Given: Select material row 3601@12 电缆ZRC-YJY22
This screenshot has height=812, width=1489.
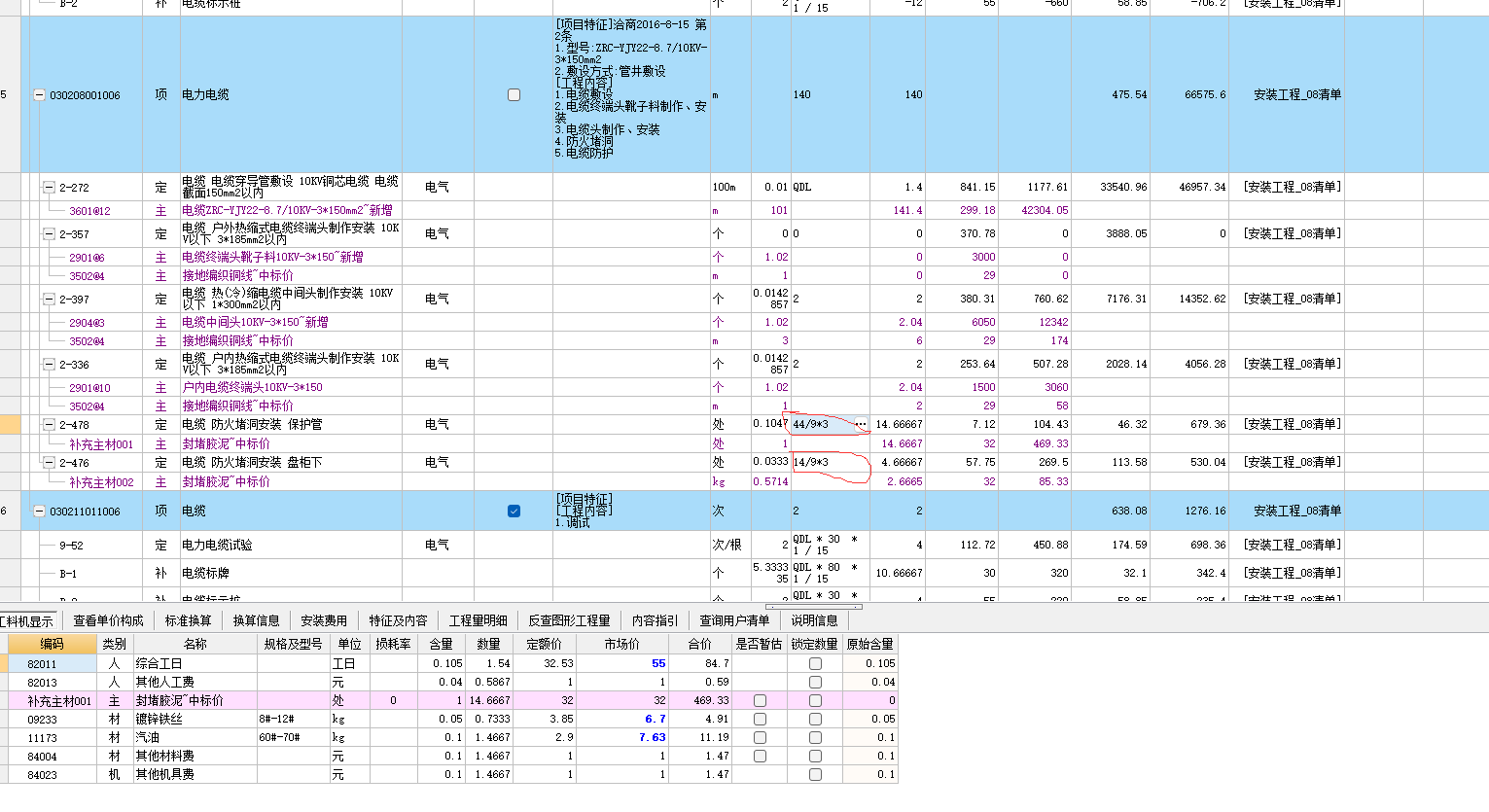Looking at the screenshot, I should (287, 210).
